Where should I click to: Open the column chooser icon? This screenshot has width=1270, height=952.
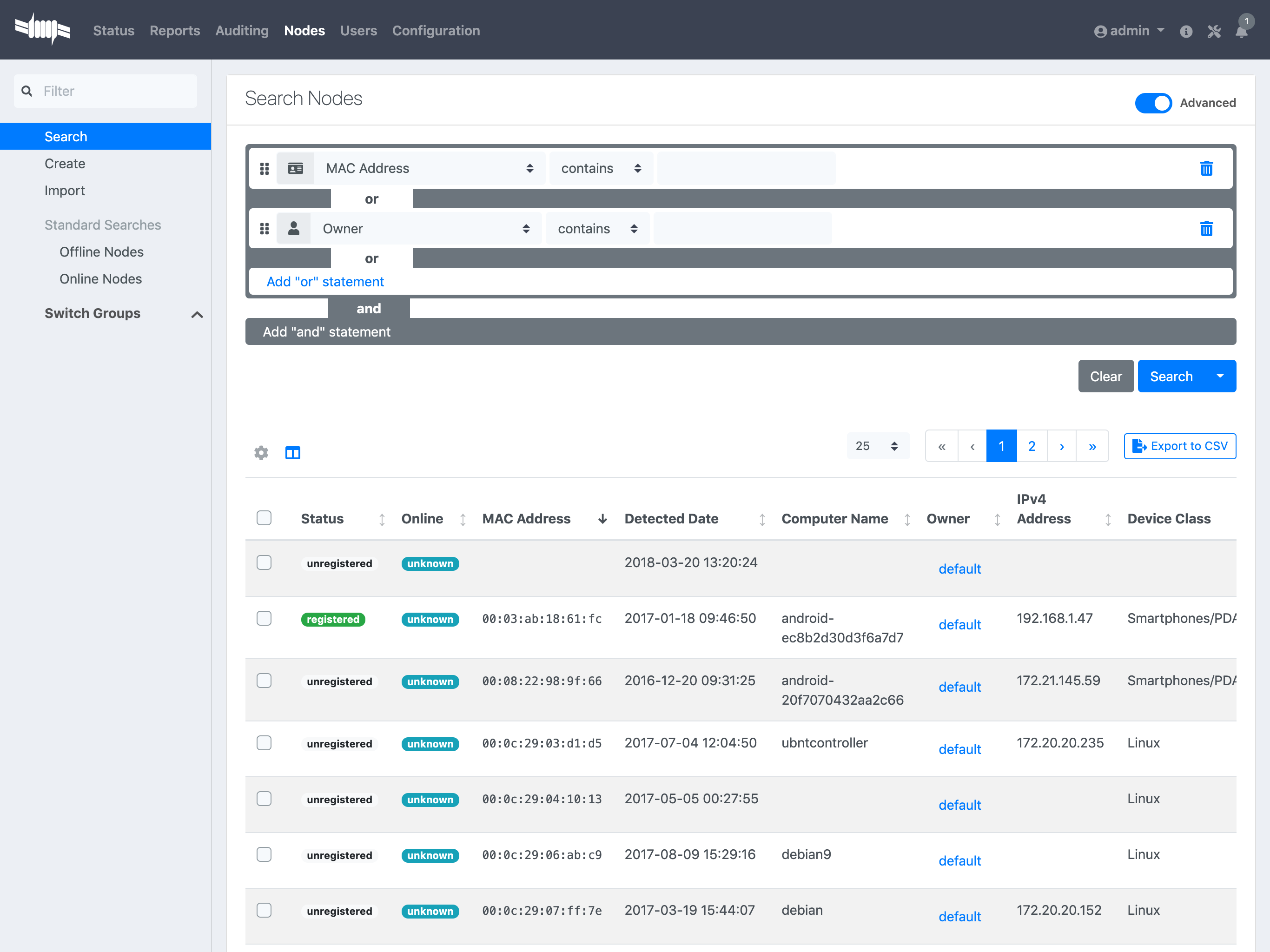coord(293,453)
